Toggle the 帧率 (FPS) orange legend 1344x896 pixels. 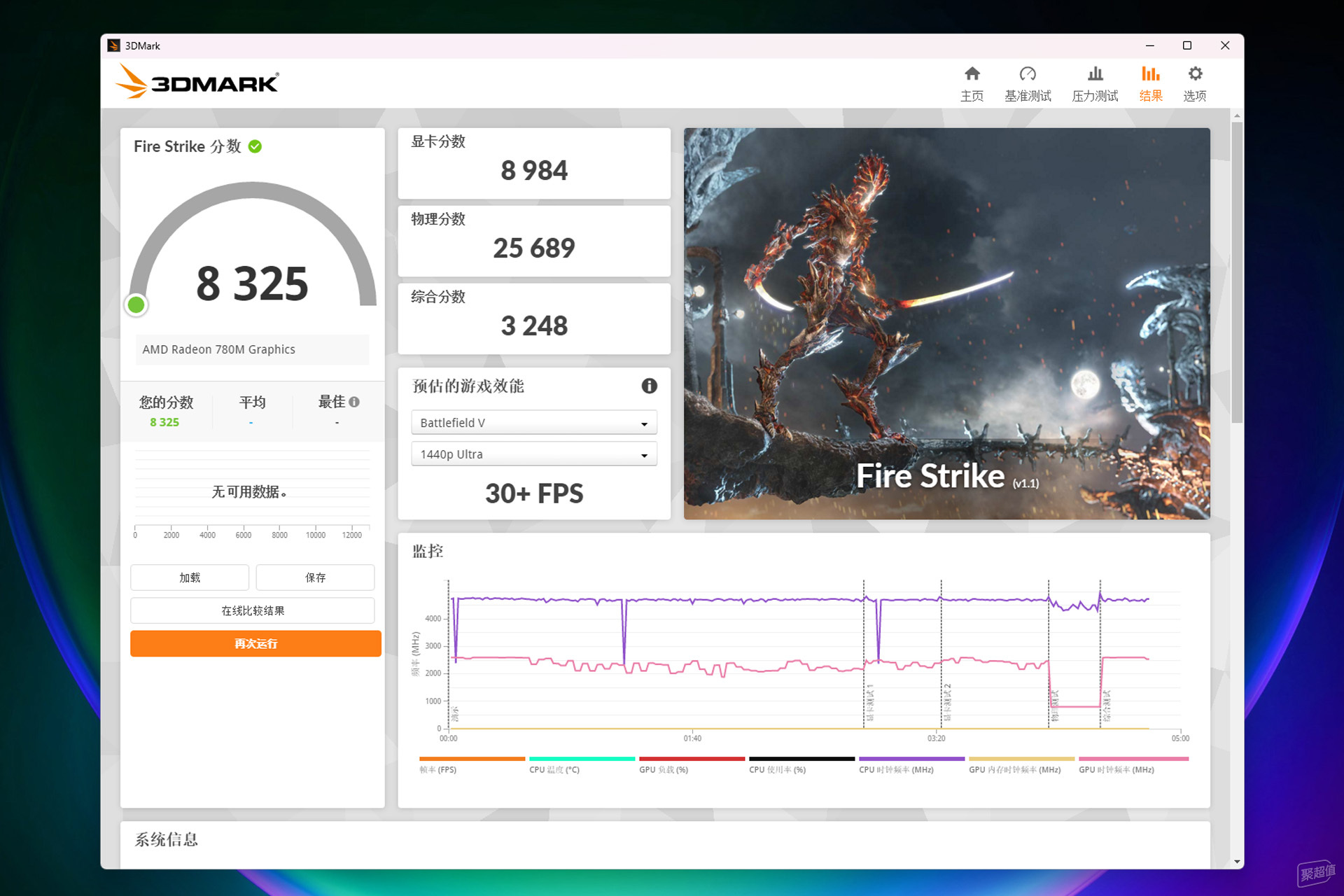[x=472, y=765]
